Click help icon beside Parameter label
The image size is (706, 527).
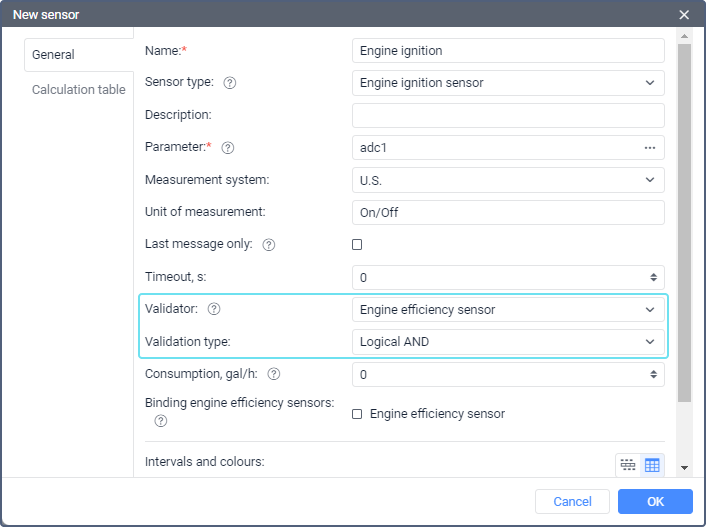pyautogui.click(x=228, y=148)
